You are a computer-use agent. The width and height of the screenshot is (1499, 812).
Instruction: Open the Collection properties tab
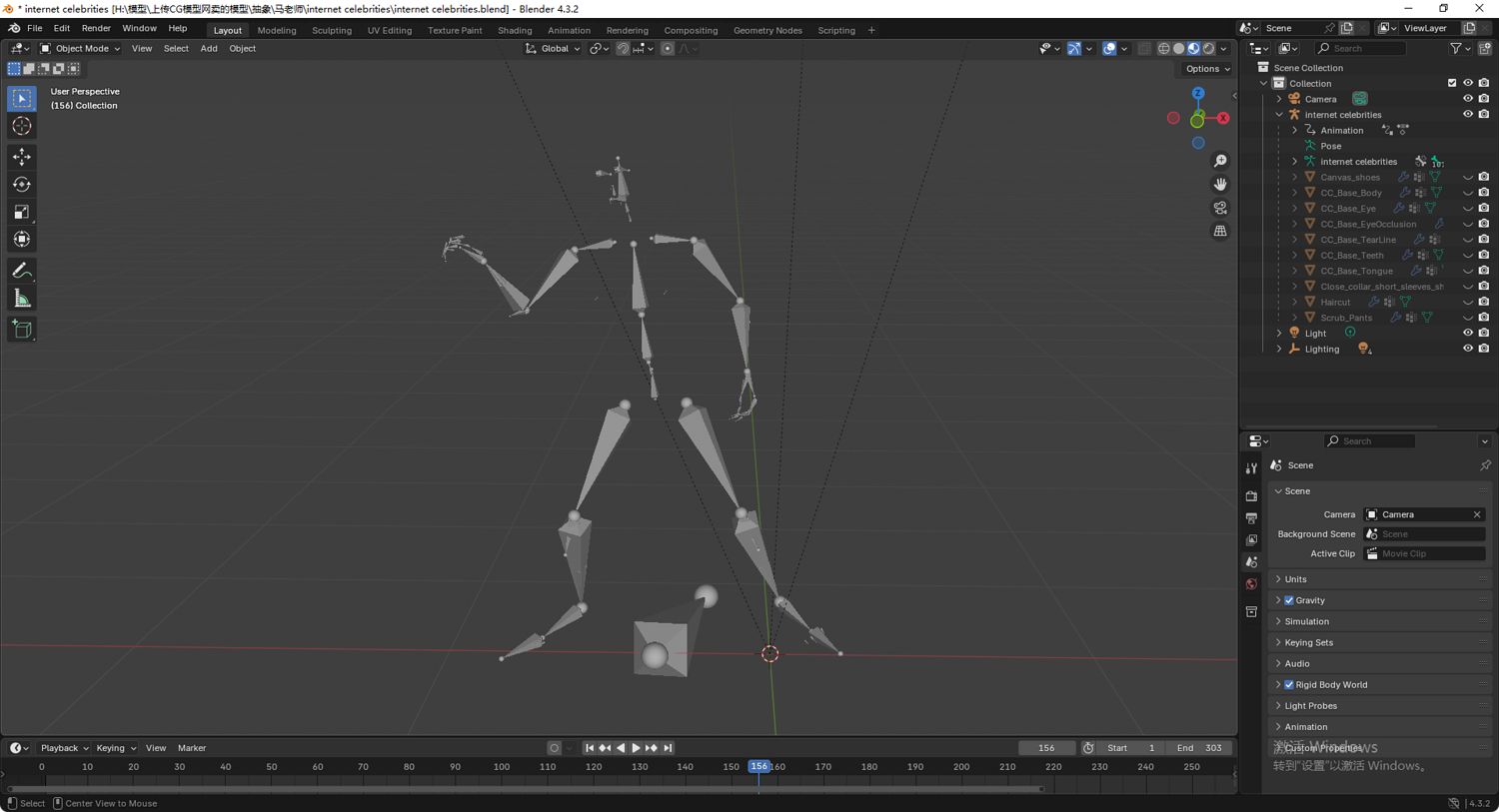click(x=1251, y=611)
